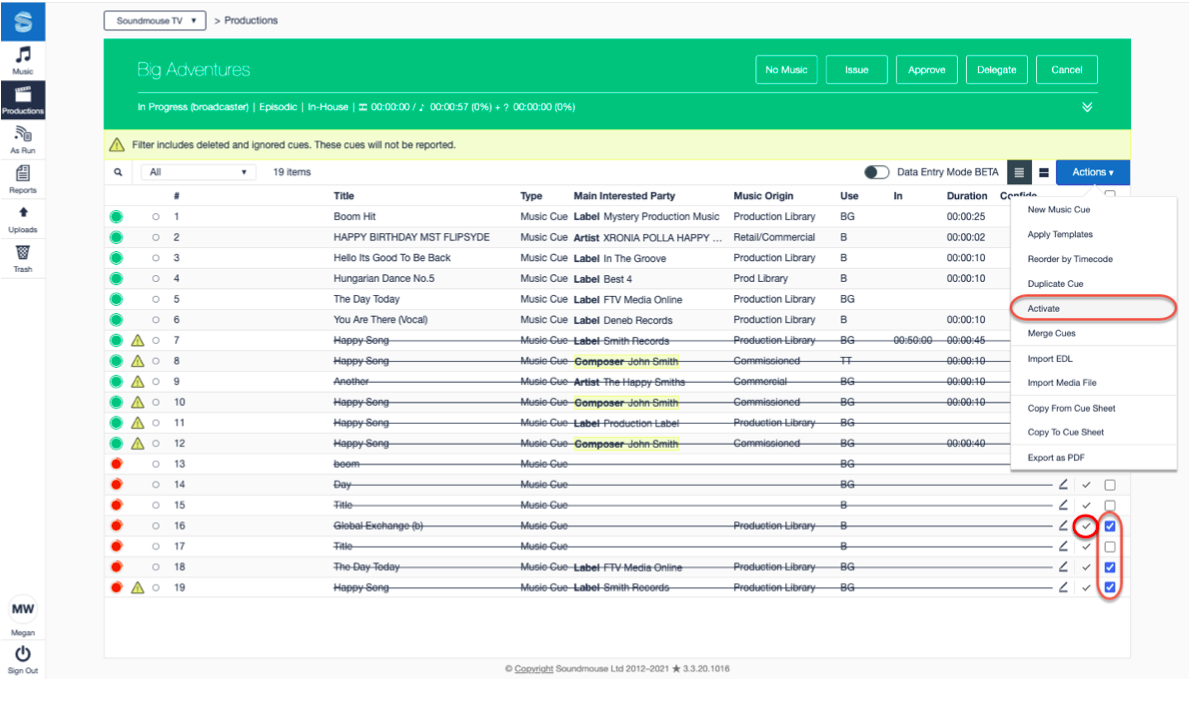Click the edit pencil on row 16

click(x=1063, y=525)
